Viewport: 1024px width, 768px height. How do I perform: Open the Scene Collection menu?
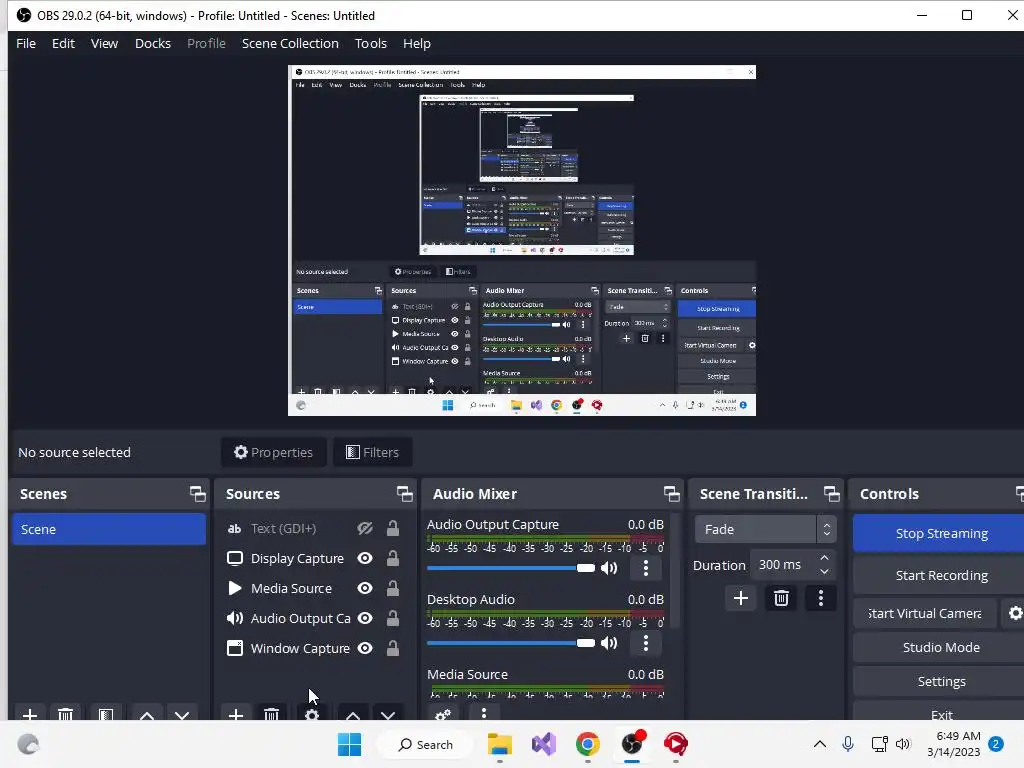290,43
